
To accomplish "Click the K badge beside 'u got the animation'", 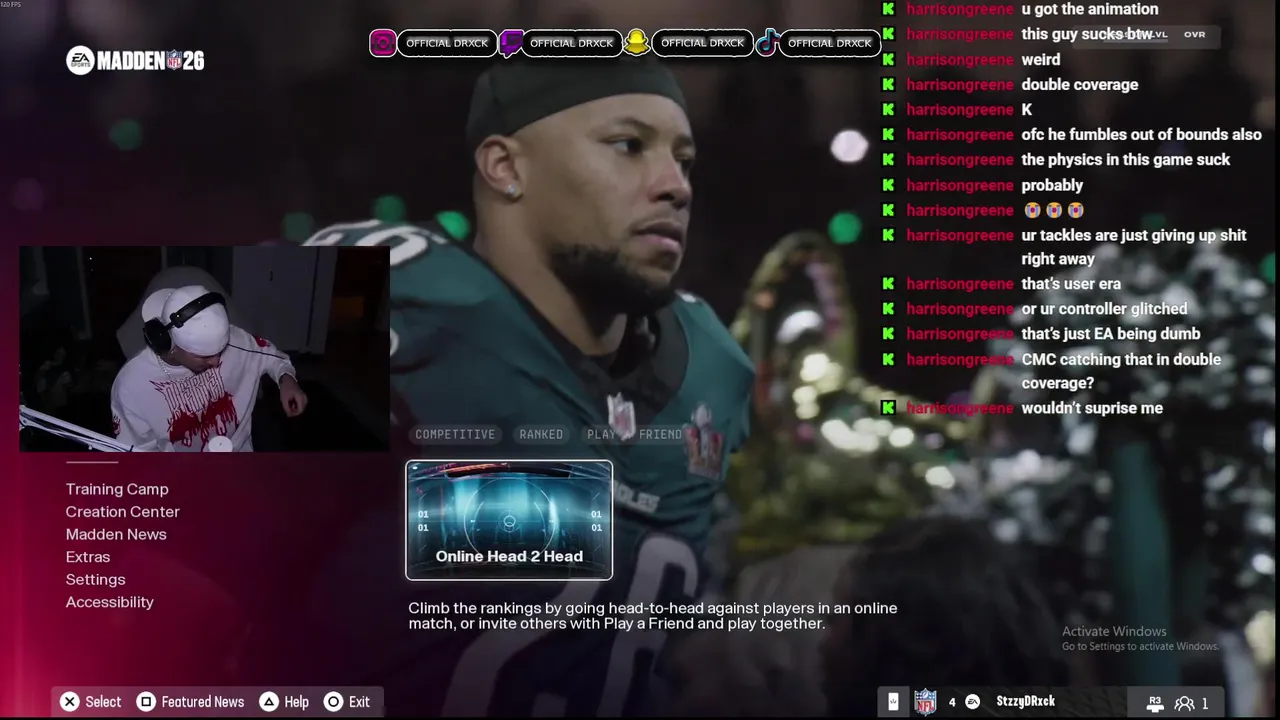I will click(888, 9).
